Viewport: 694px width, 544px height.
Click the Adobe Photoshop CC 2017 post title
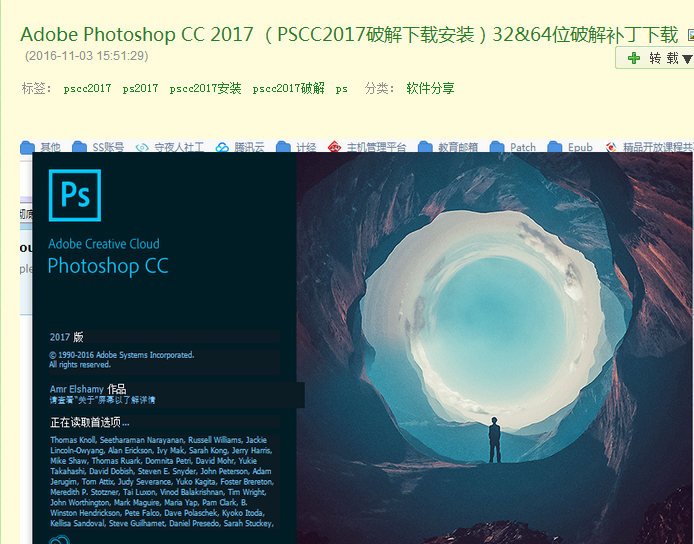tap(349, 35)
